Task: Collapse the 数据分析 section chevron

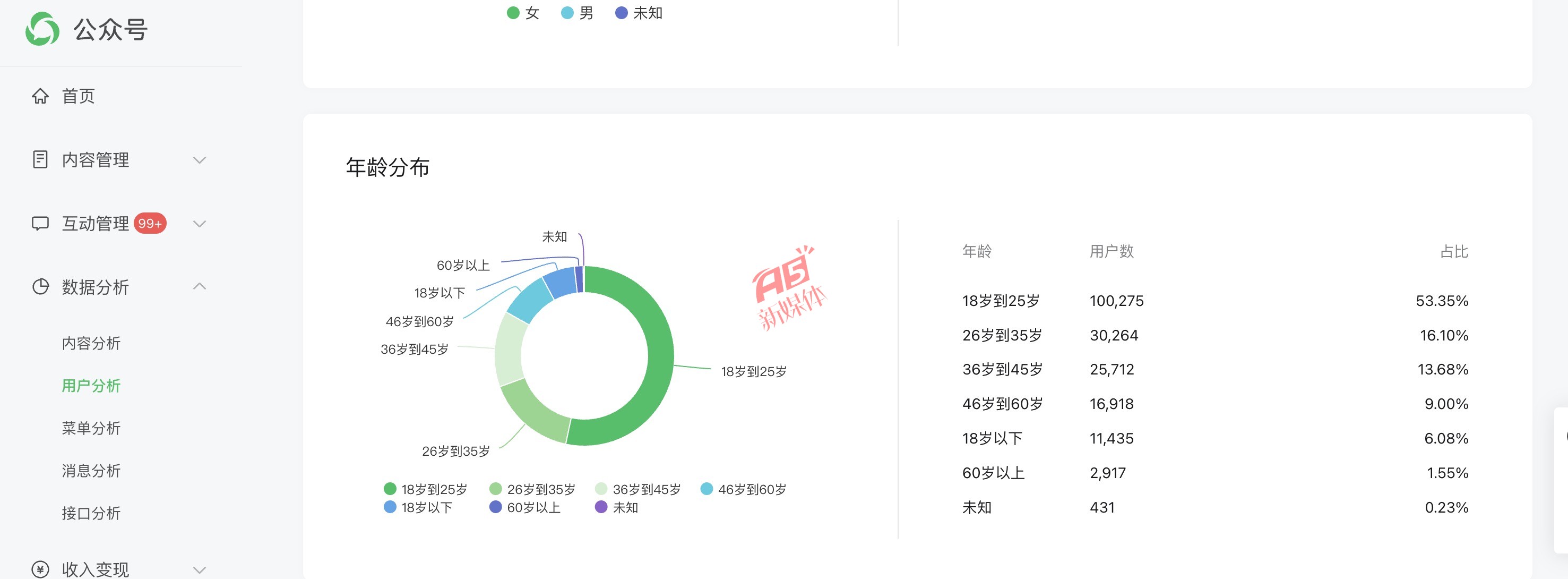Action: 199,286
